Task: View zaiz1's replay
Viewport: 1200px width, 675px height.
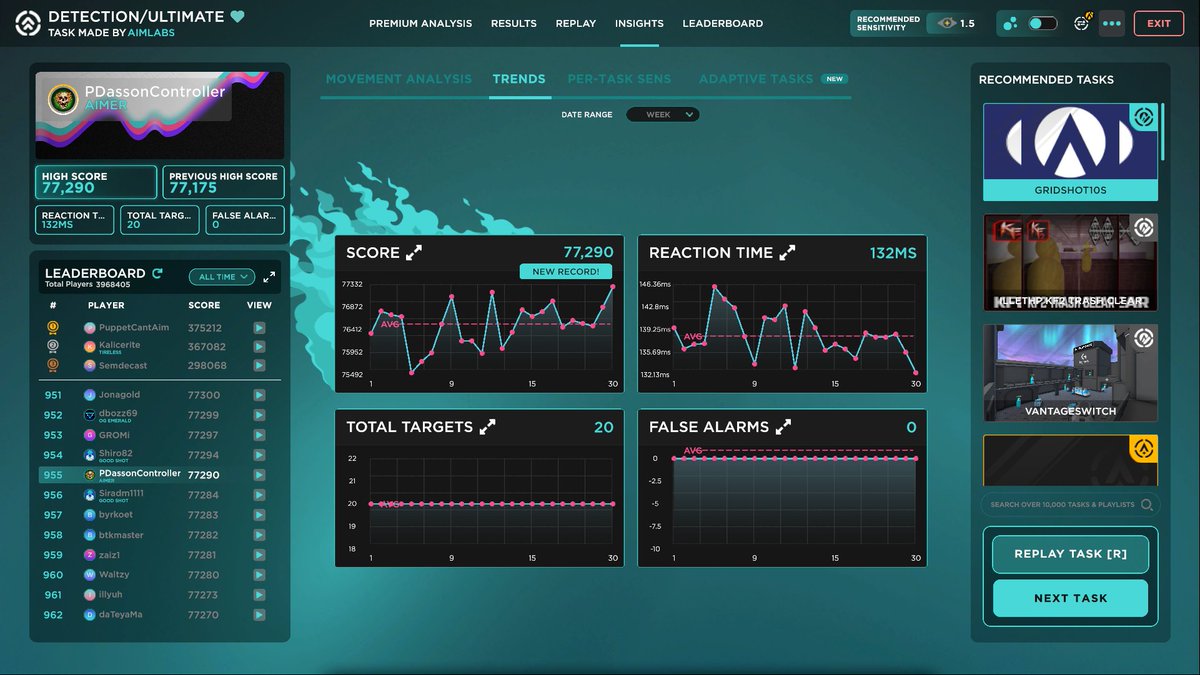Action: [259, 555]
